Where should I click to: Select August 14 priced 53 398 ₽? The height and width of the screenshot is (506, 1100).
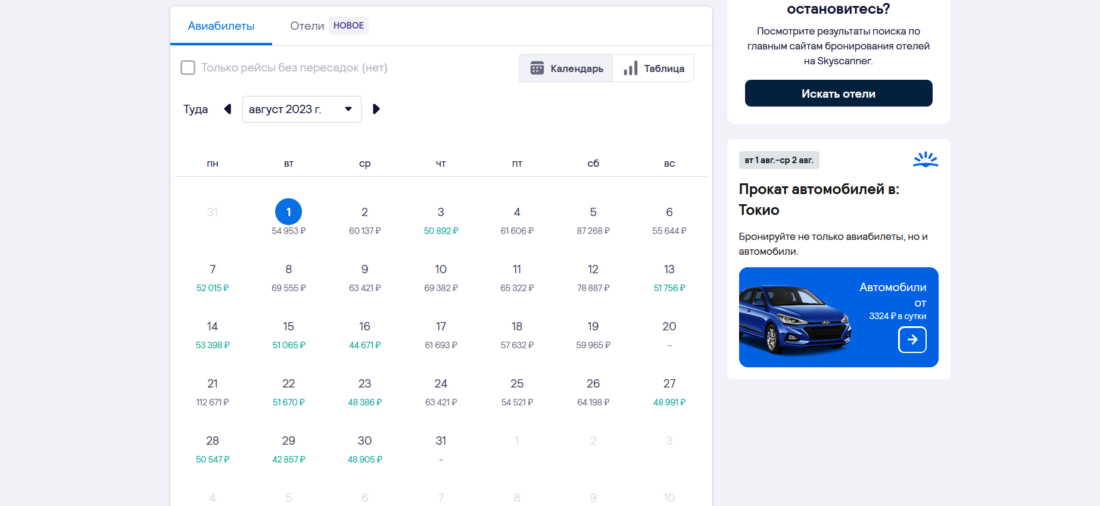[x=213, y=334]
